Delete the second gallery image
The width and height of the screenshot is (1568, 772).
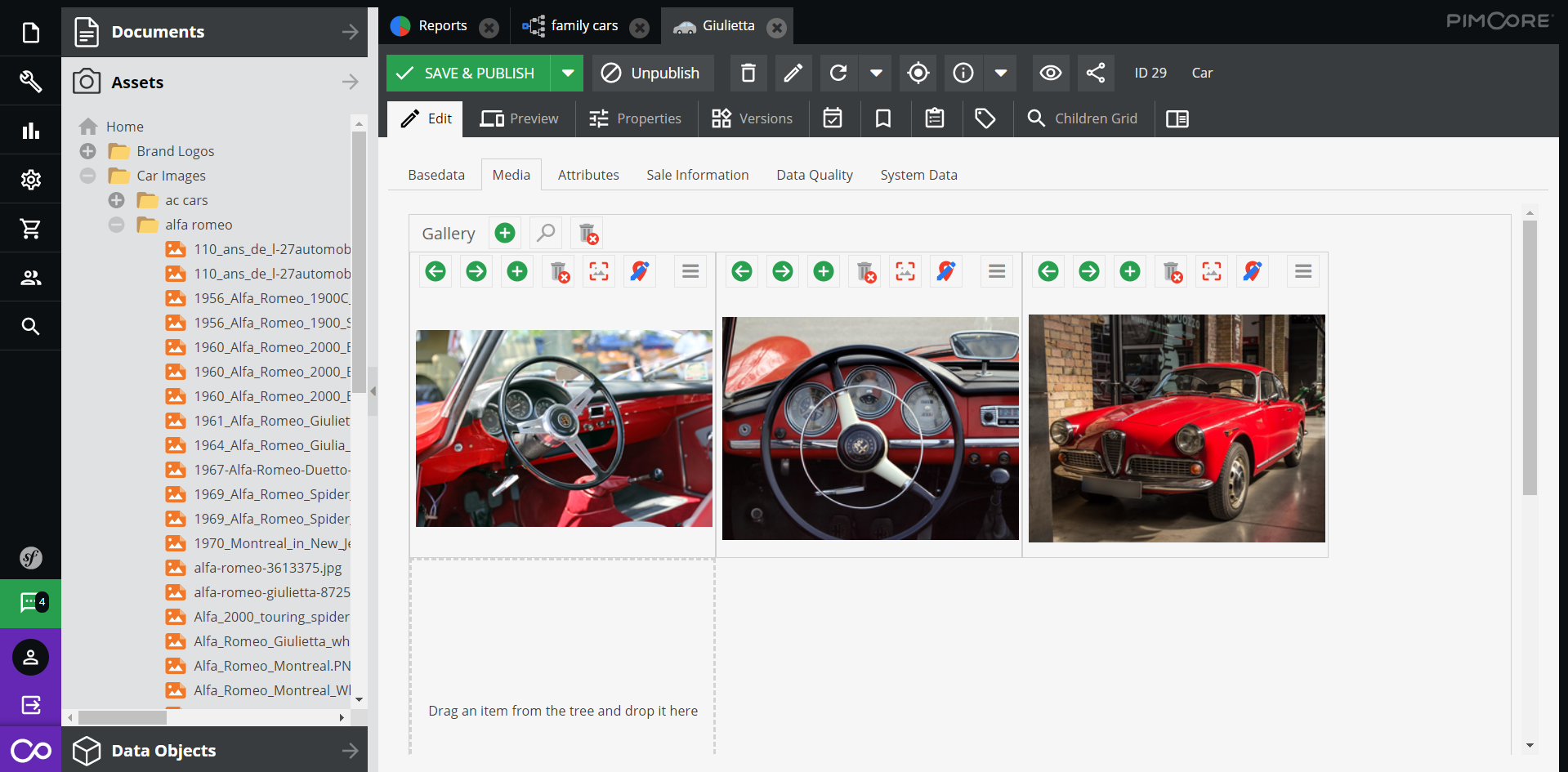(864, 271)
